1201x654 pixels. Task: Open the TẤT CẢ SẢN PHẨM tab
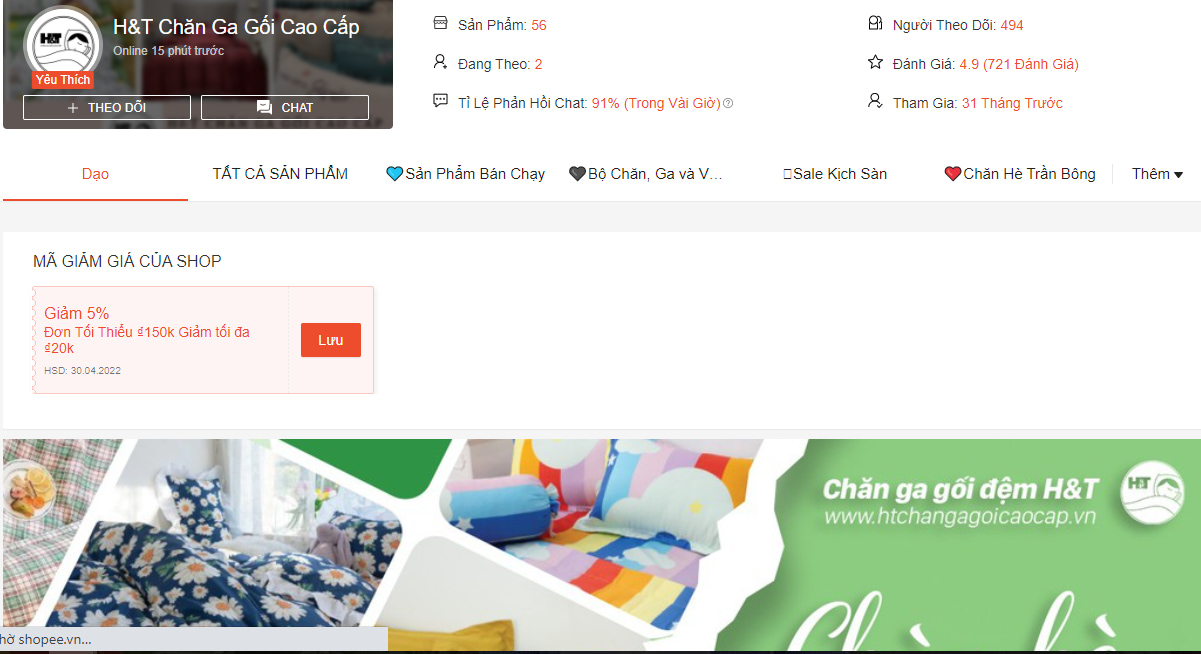click(x=280, y=174)
